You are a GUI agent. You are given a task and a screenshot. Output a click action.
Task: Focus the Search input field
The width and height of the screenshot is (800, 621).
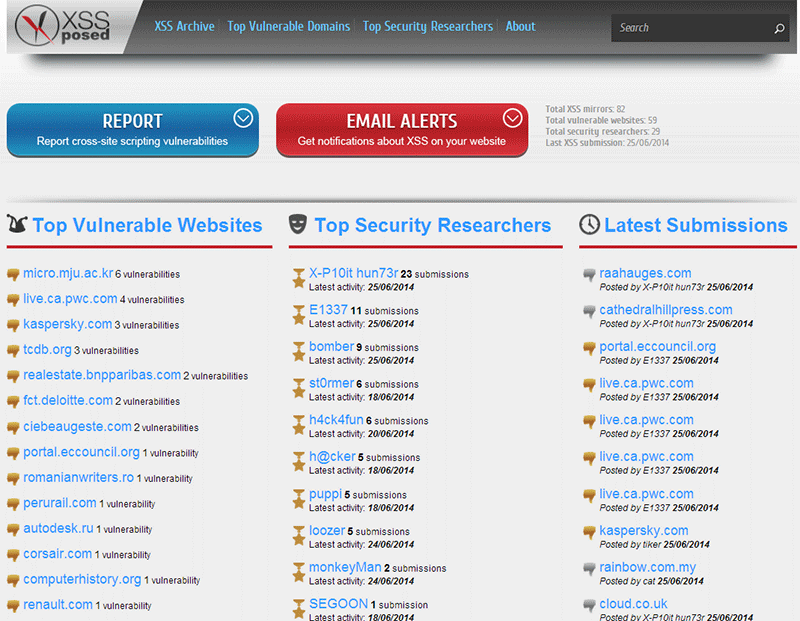click(x=694, y=28)
